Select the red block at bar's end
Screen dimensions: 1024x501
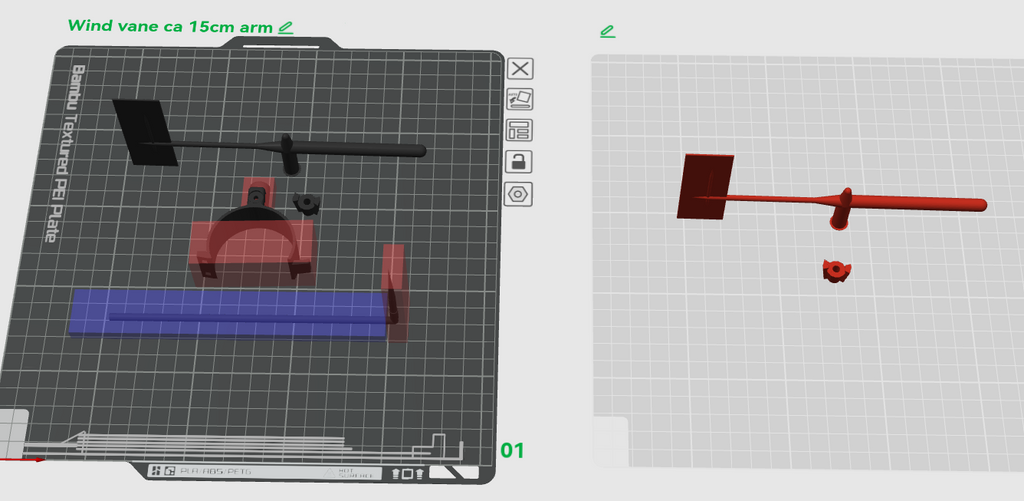click(x=394, y=293)
